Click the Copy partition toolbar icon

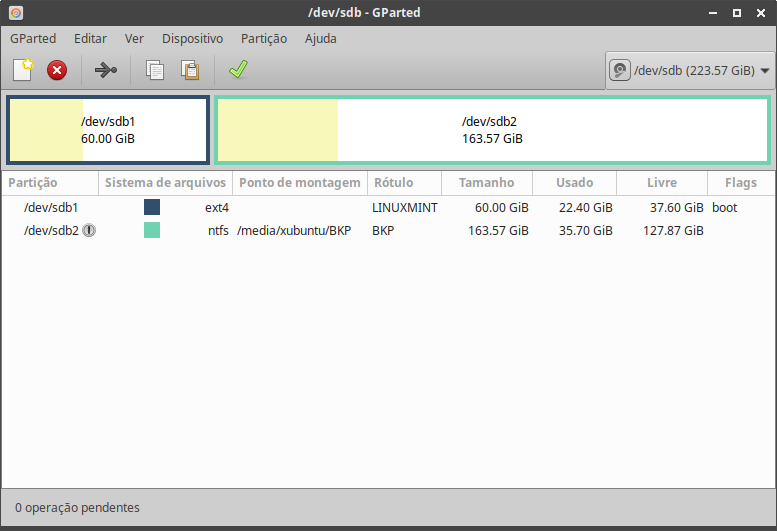[155, 70]
